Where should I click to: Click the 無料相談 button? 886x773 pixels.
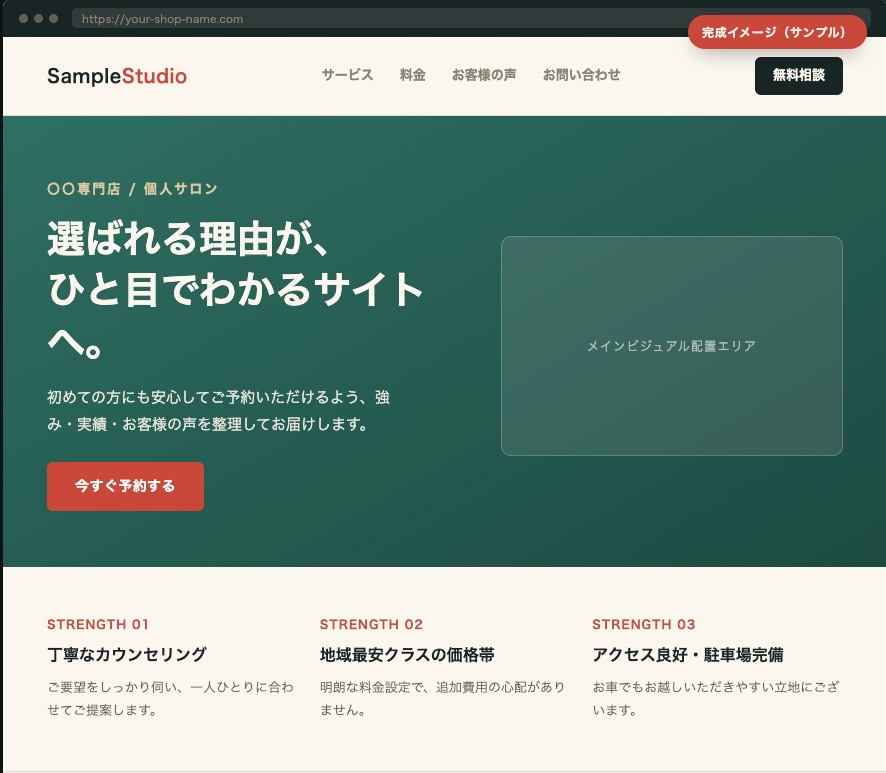pos(798,76)
